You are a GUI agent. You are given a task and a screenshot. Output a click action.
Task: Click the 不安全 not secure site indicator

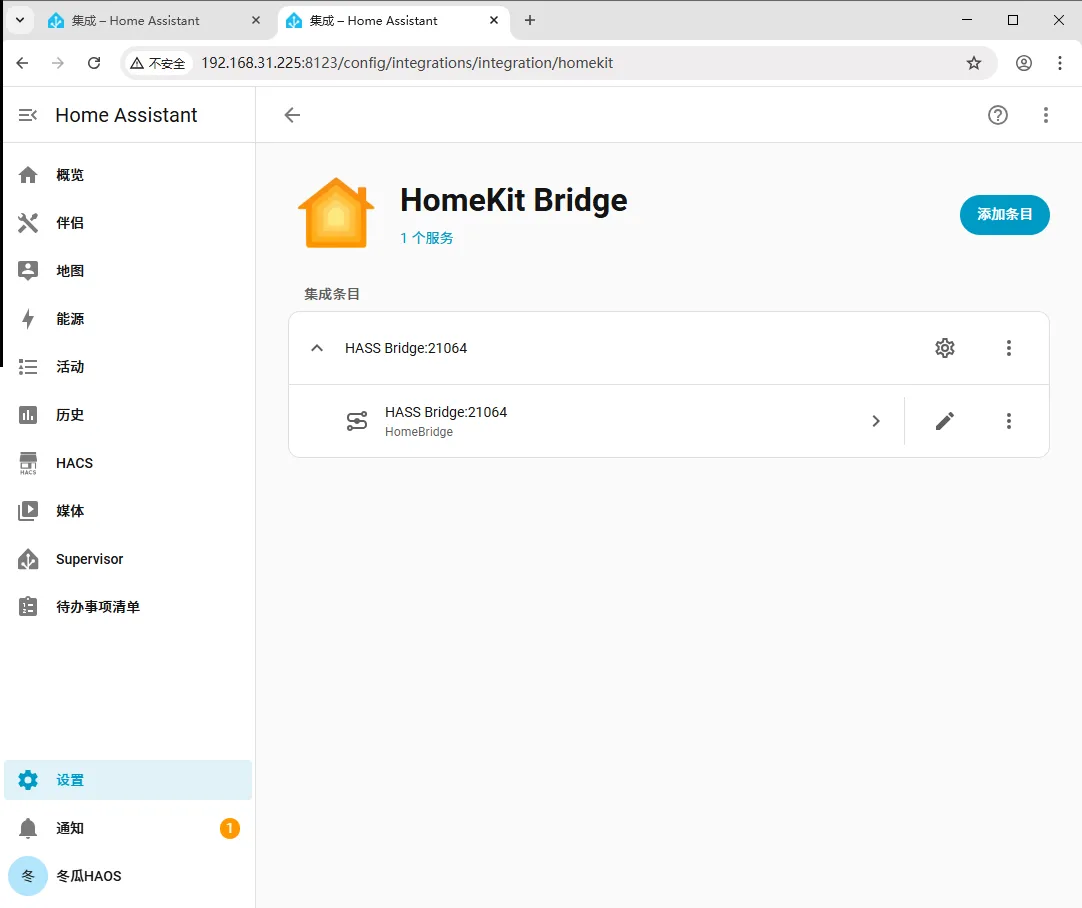point(158,63)
